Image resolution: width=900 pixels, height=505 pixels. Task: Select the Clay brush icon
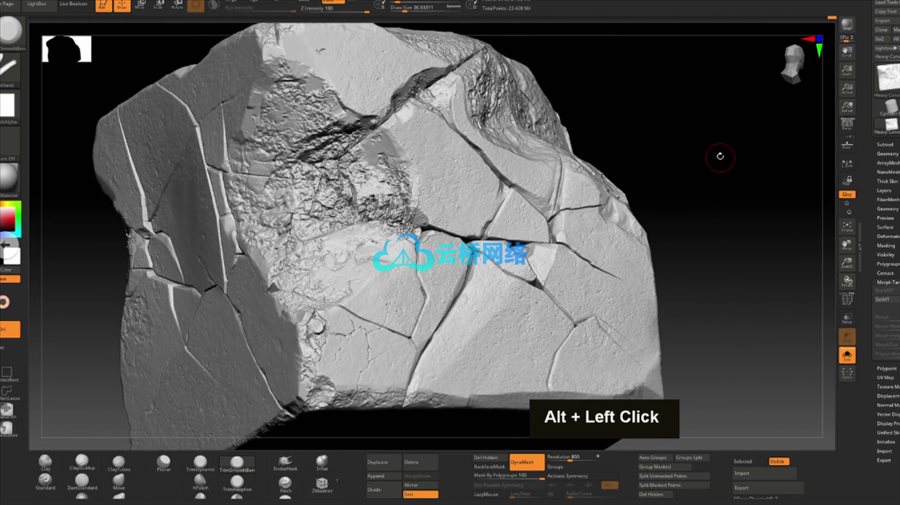(x=46, y=461)
